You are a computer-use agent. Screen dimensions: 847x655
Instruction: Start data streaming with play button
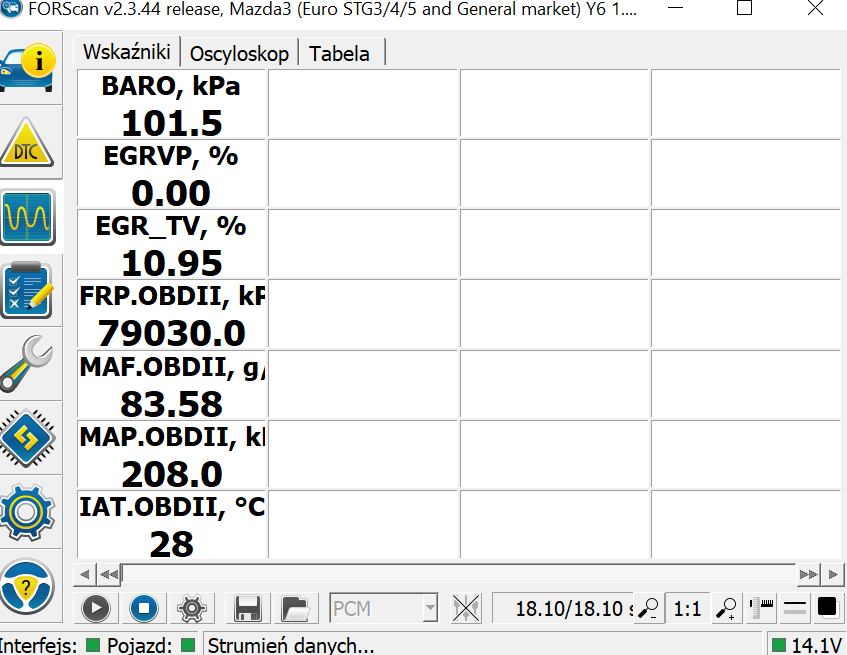96,608
